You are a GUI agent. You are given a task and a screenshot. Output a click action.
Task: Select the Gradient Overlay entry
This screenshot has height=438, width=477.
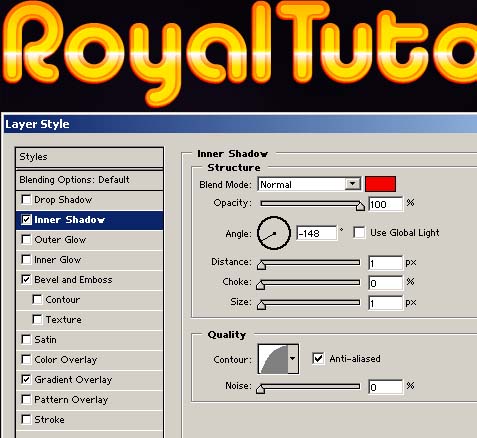click(89, 380)
